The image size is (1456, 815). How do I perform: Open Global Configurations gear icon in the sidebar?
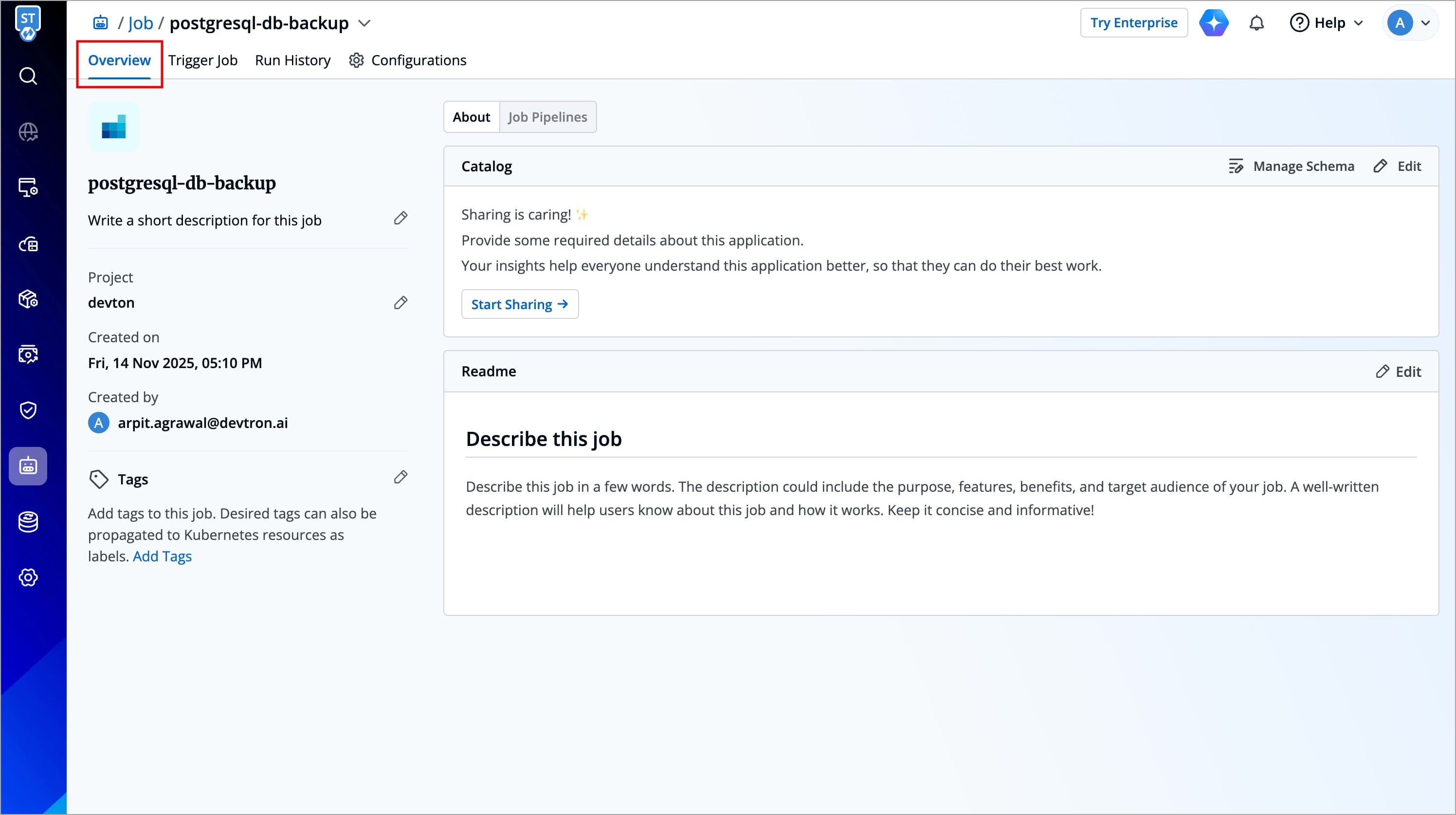[x=28, y=577]
